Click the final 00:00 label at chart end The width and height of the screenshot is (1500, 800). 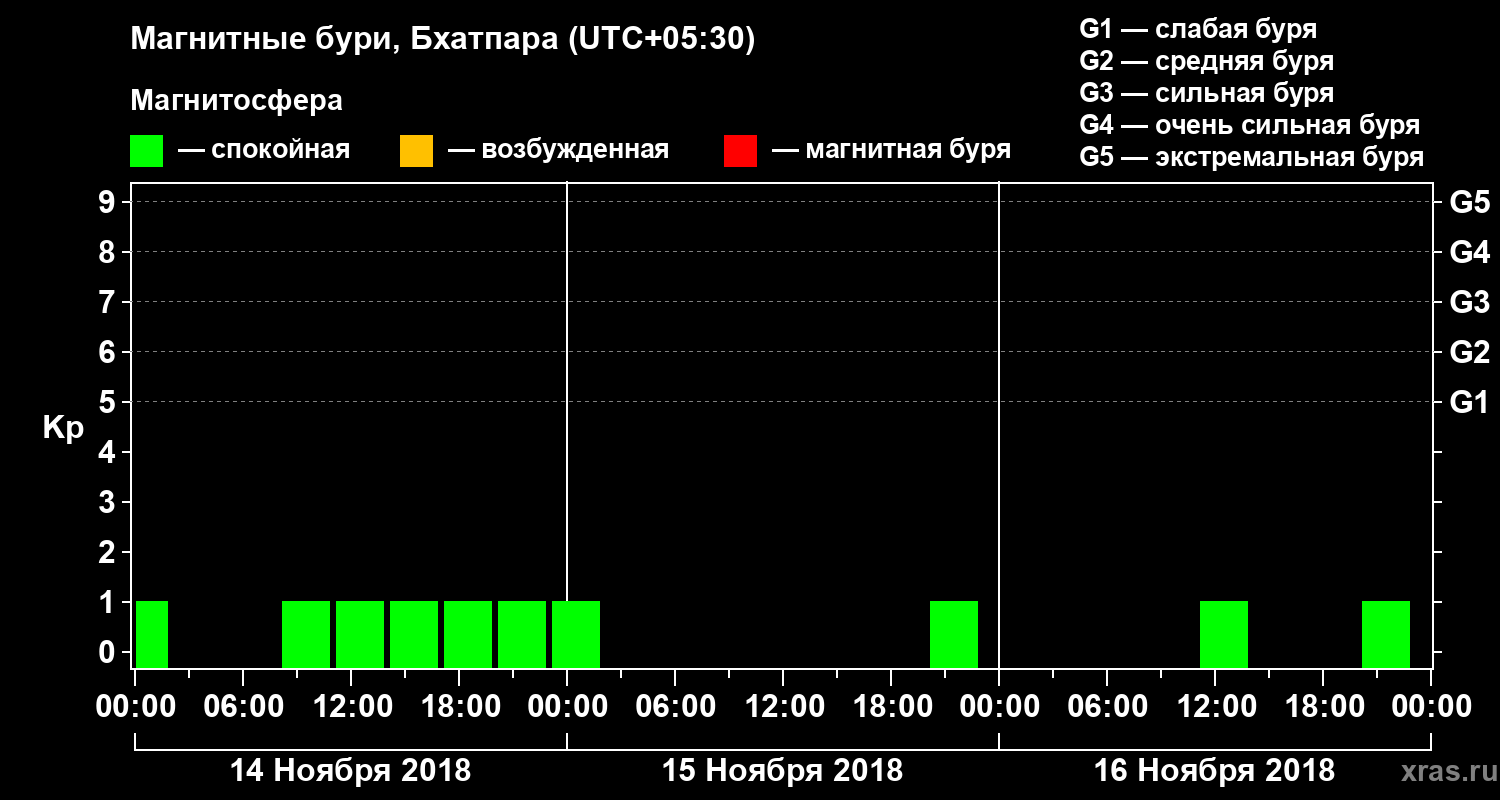pos(1431,707)
